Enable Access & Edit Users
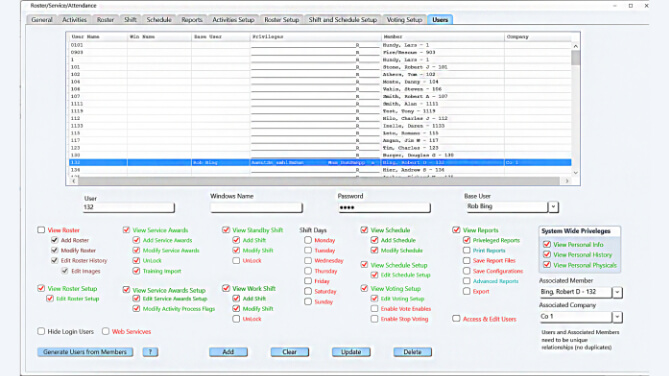Screen dimensions: 669x376 456,319
